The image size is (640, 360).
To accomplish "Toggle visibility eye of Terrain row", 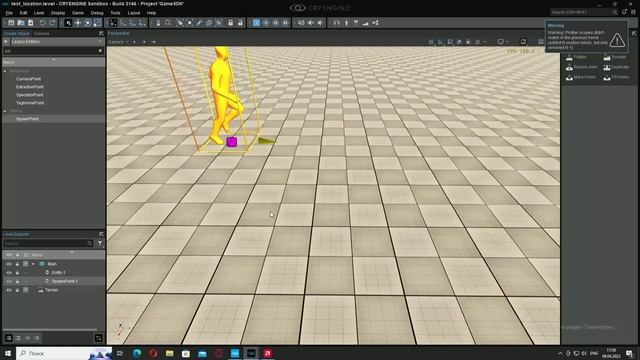I will (9, 290).
